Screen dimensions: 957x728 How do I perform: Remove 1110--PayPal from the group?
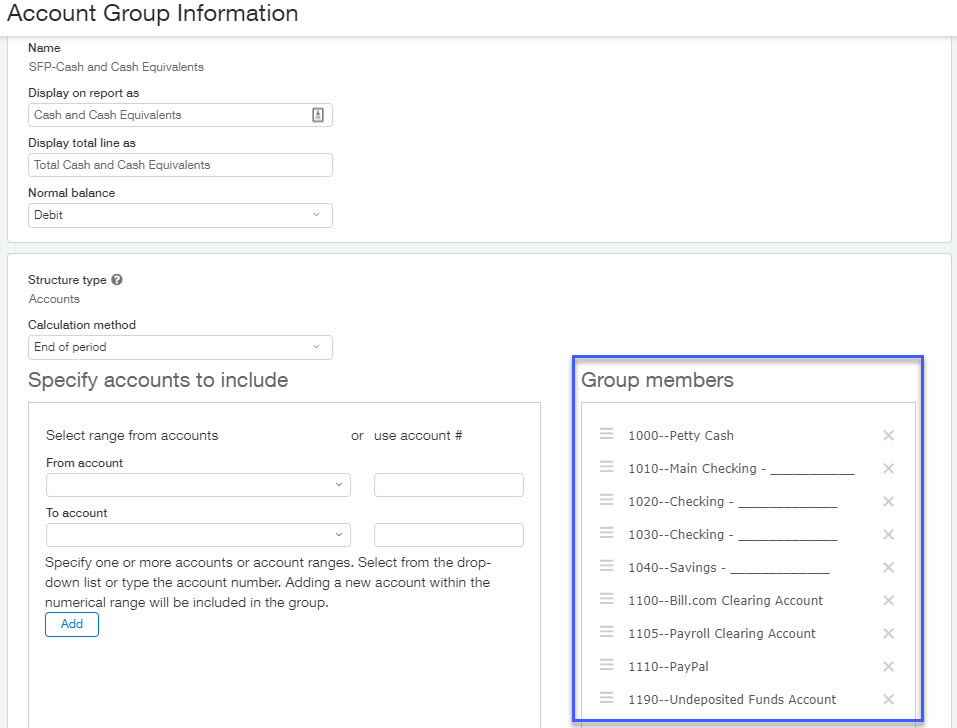(888, 666)
